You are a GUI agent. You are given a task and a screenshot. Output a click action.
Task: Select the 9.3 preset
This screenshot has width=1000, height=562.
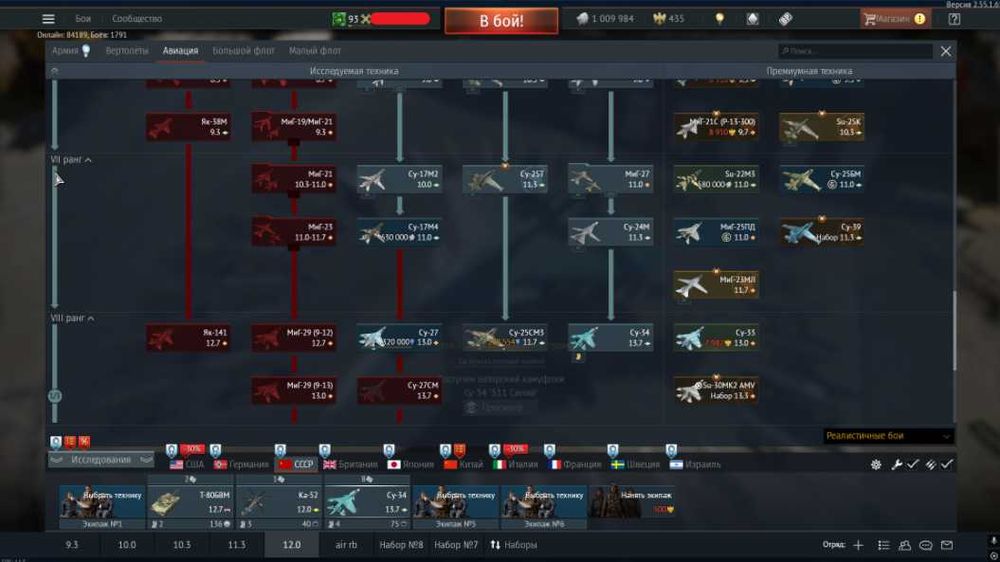[x=72, y=545]
